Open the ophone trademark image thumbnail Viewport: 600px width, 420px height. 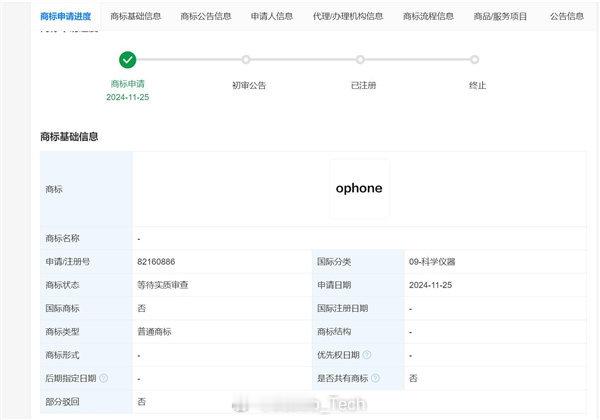click(360, 189)
